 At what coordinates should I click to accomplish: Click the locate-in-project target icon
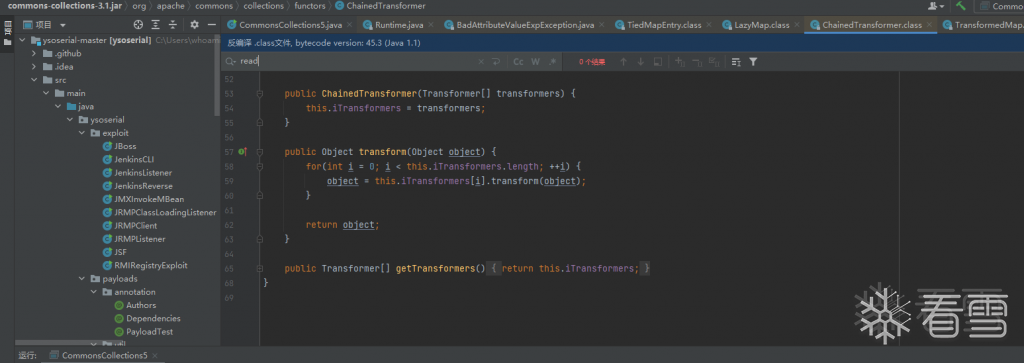[138, 25]
